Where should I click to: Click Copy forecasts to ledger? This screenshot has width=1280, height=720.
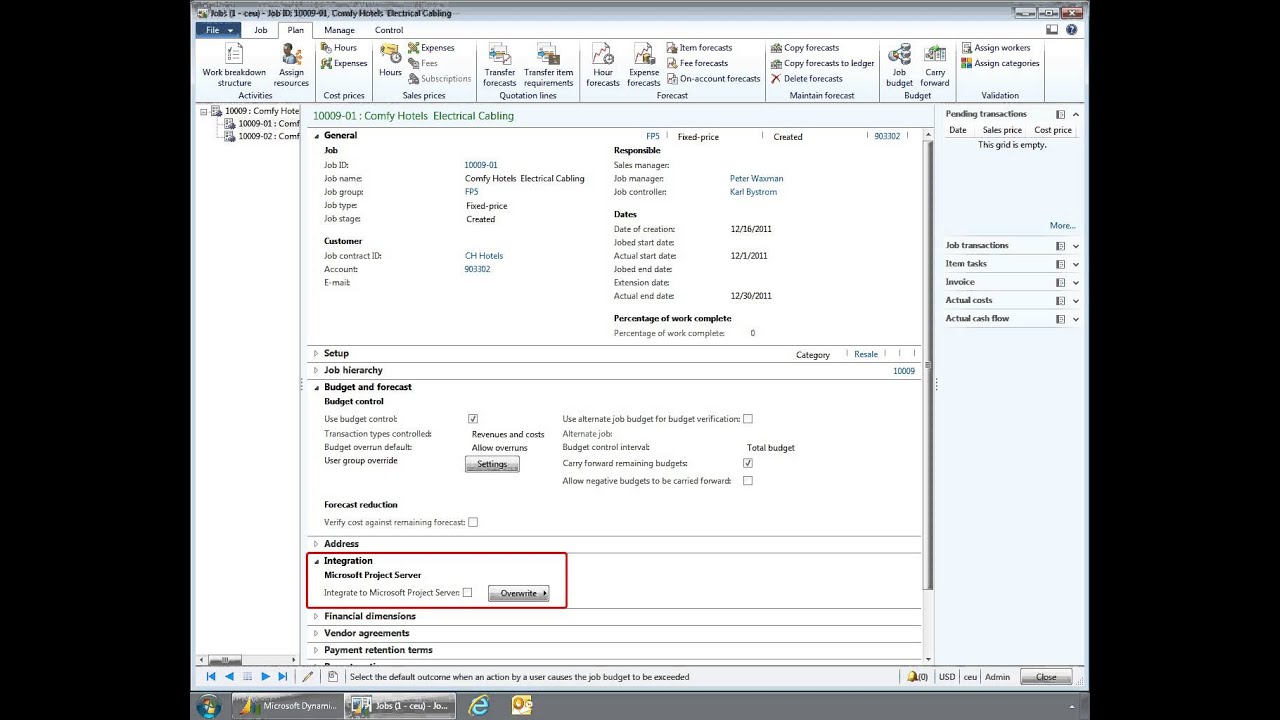point(822,63)
